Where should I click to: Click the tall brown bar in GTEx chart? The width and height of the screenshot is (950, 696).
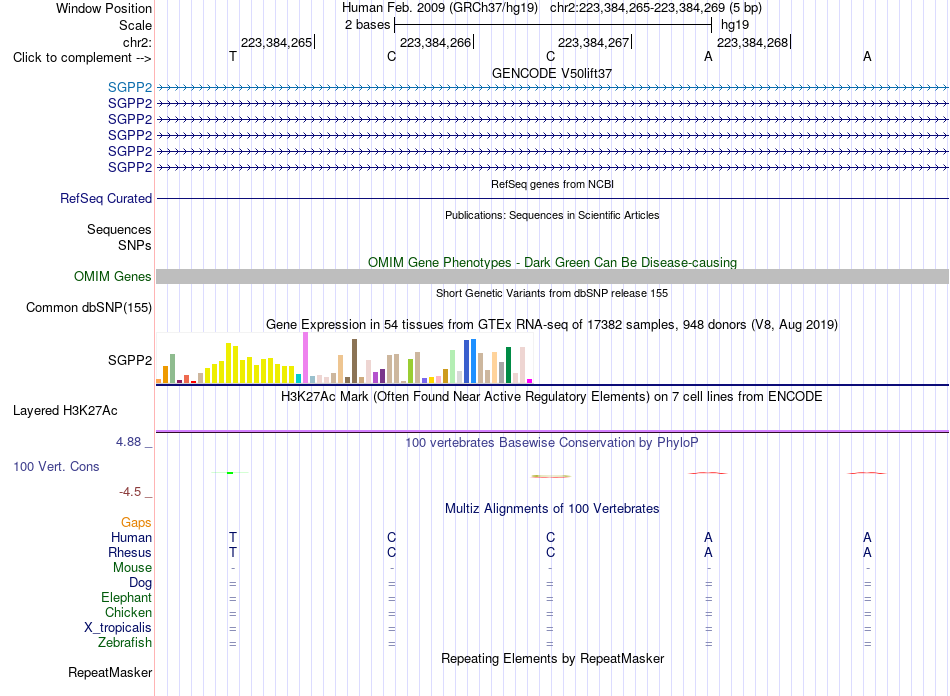click(354, 361)
